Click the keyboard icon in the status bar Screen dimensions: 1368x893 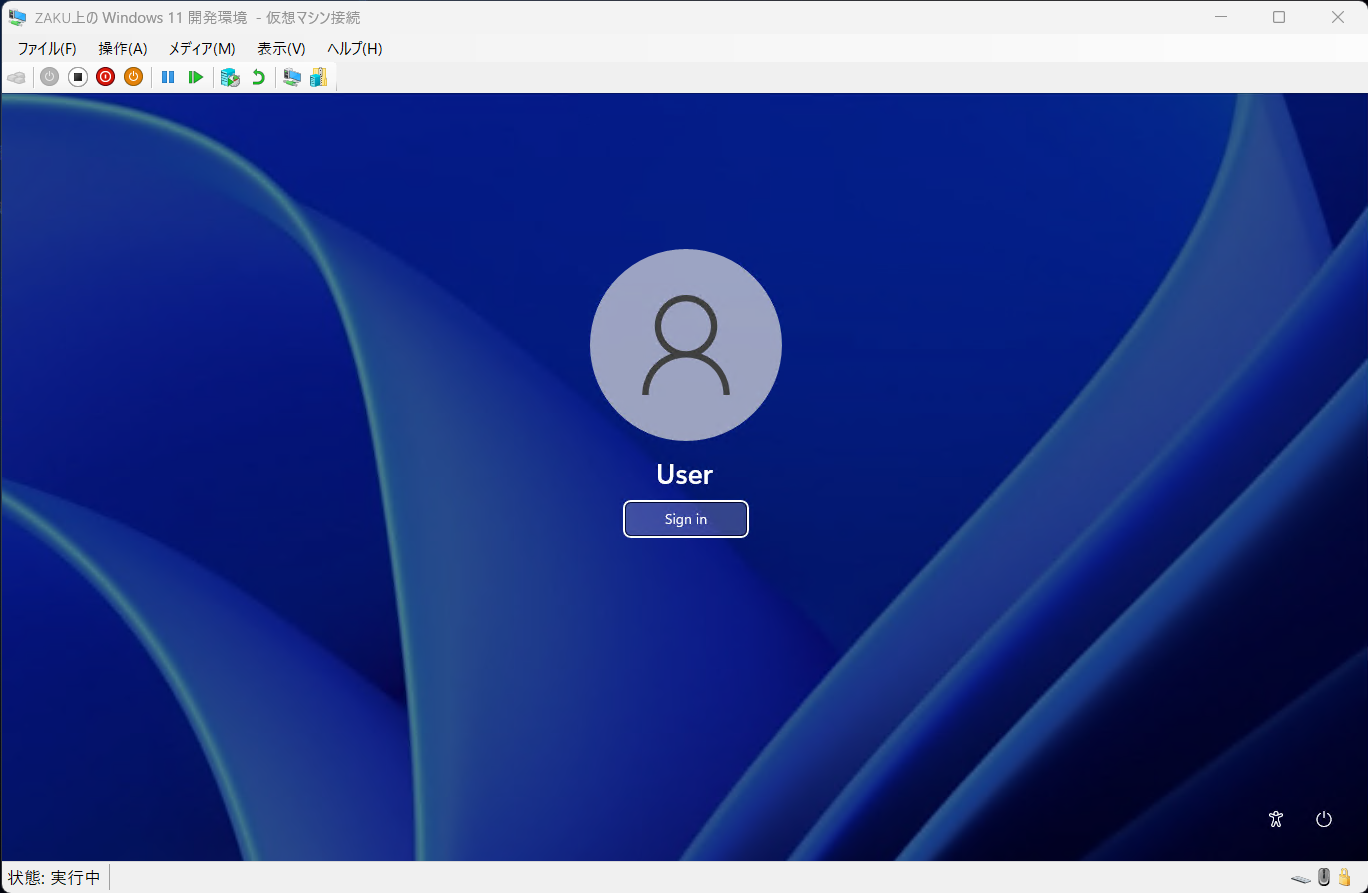pyautogui.click(x=1300, y=878)
